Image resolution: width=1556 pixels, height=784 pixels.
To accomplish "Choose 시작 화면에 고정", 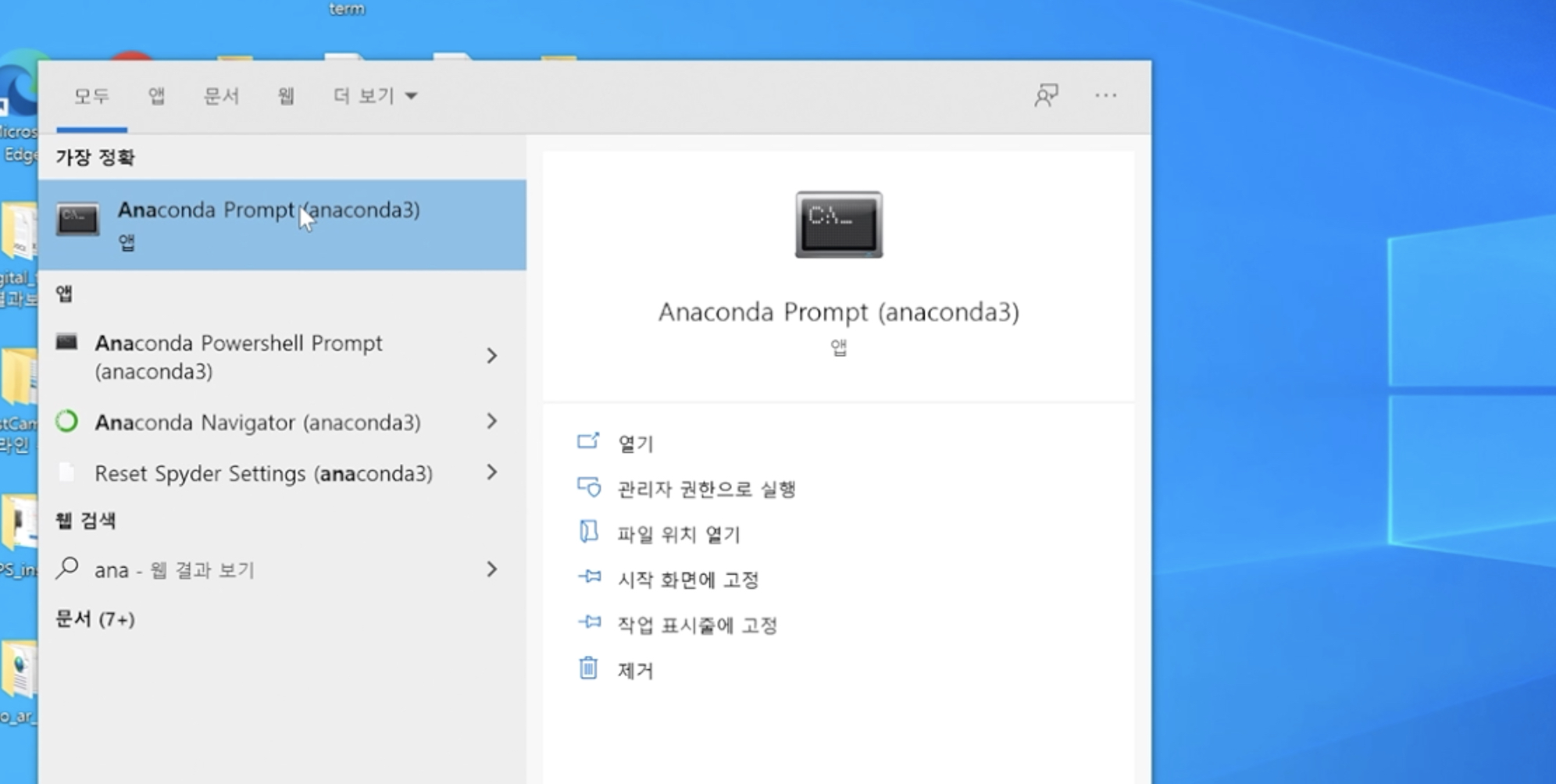I will (688, 579).
